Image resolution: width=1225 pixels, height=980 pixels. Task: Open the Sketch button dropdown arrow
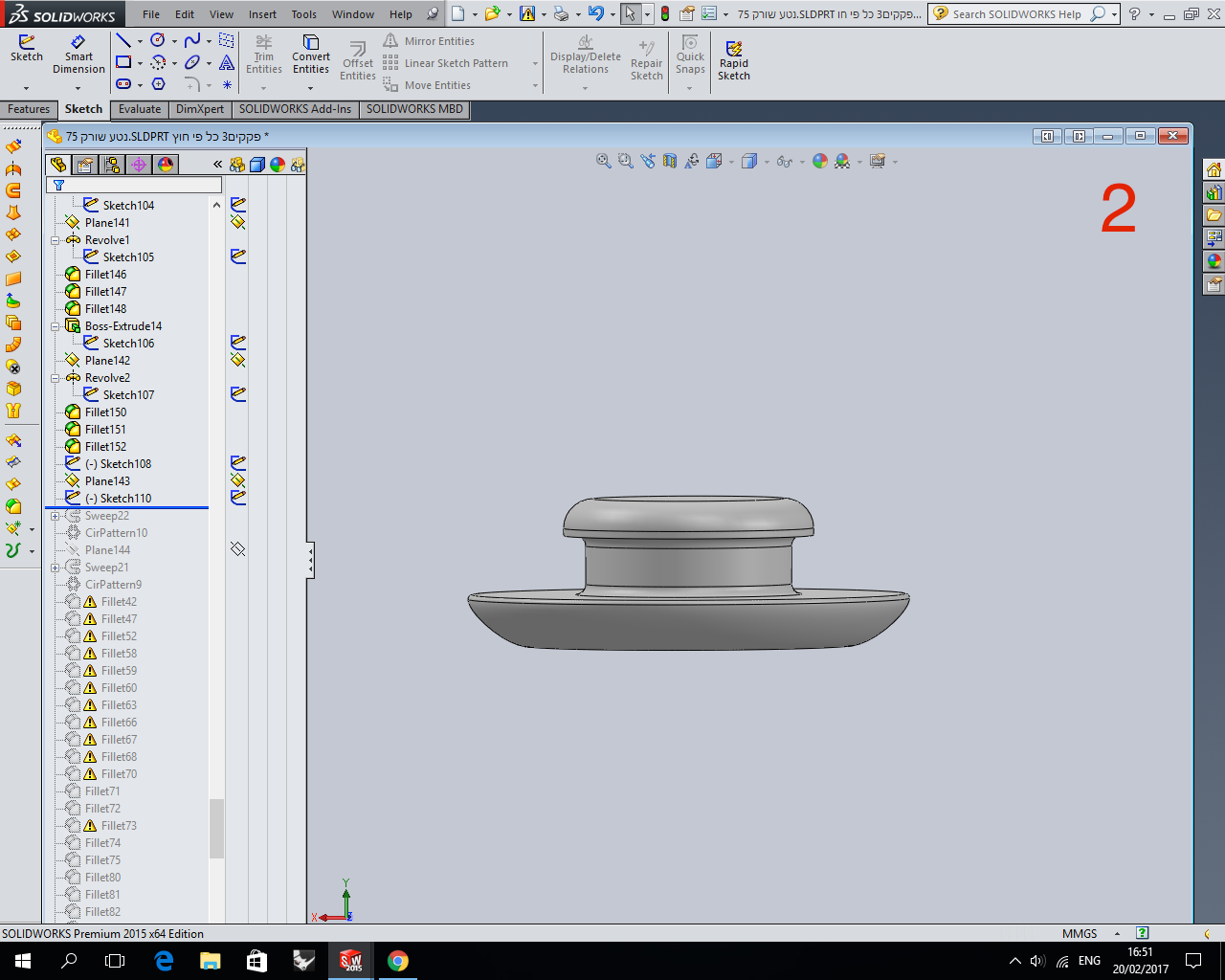click(x=26, y=88)
